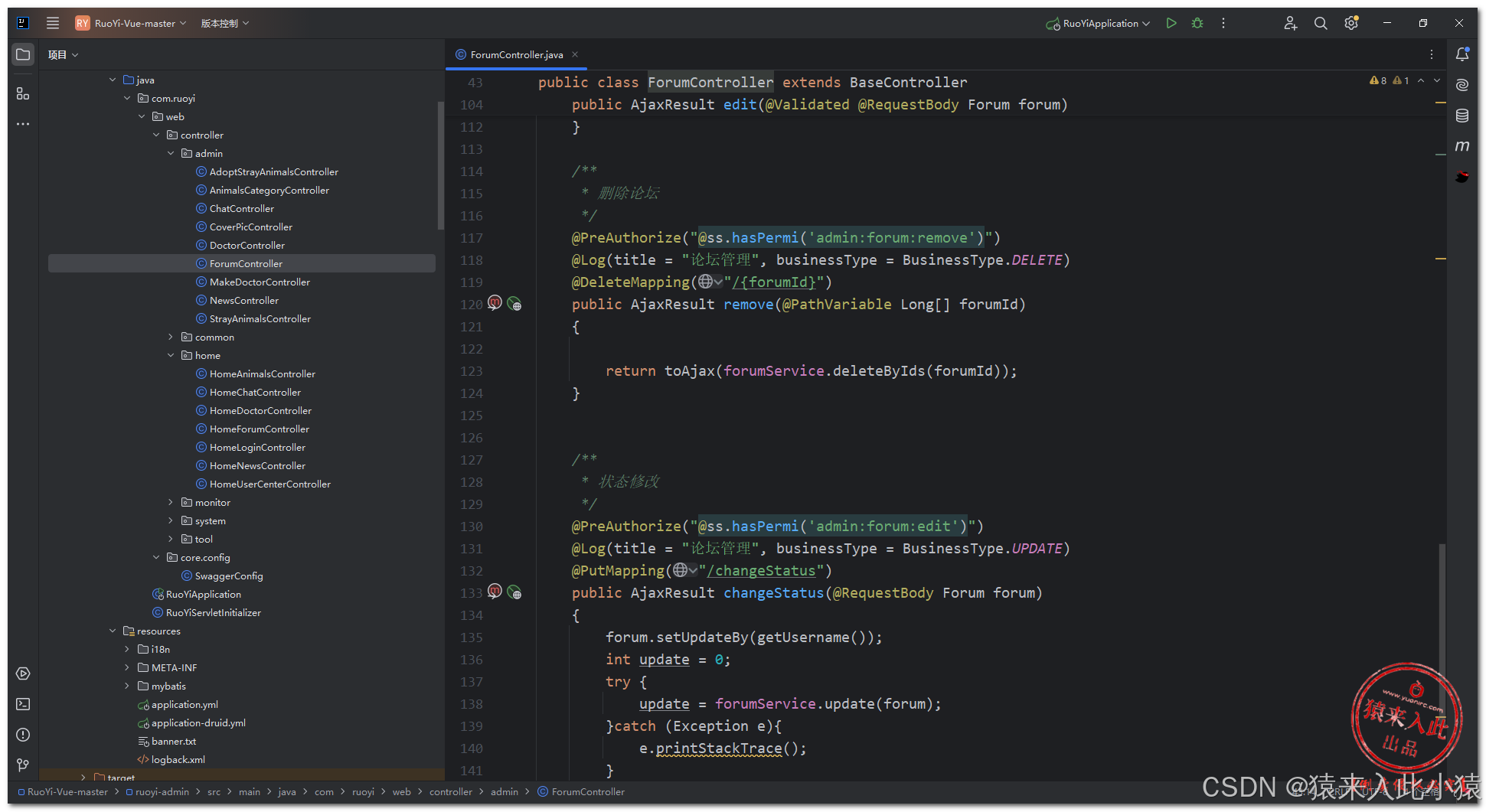
Task: Open the Problems tool window icon
Action: point(23,735)
